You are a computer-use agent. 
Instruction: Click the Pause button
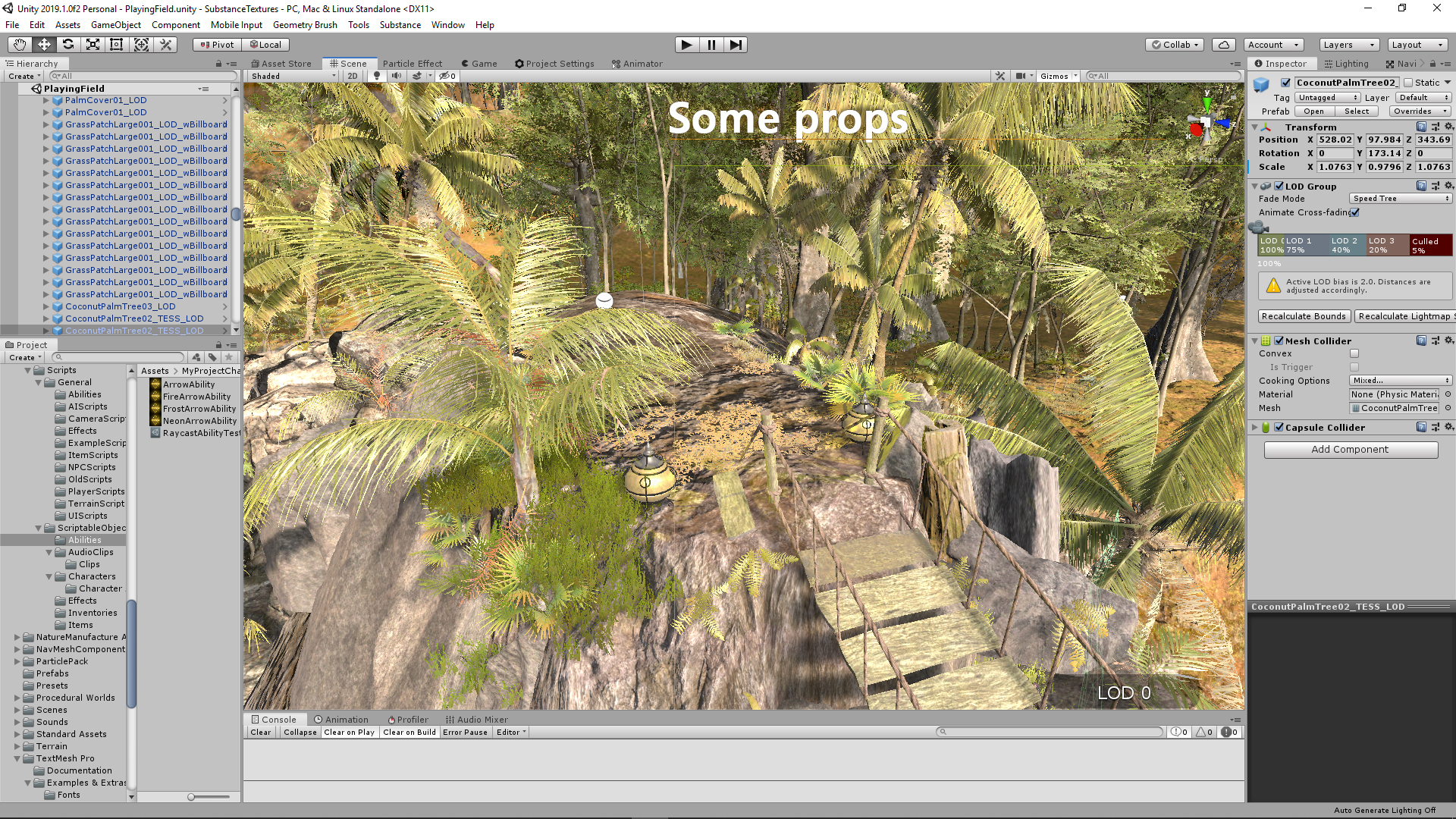coord(711,45)
